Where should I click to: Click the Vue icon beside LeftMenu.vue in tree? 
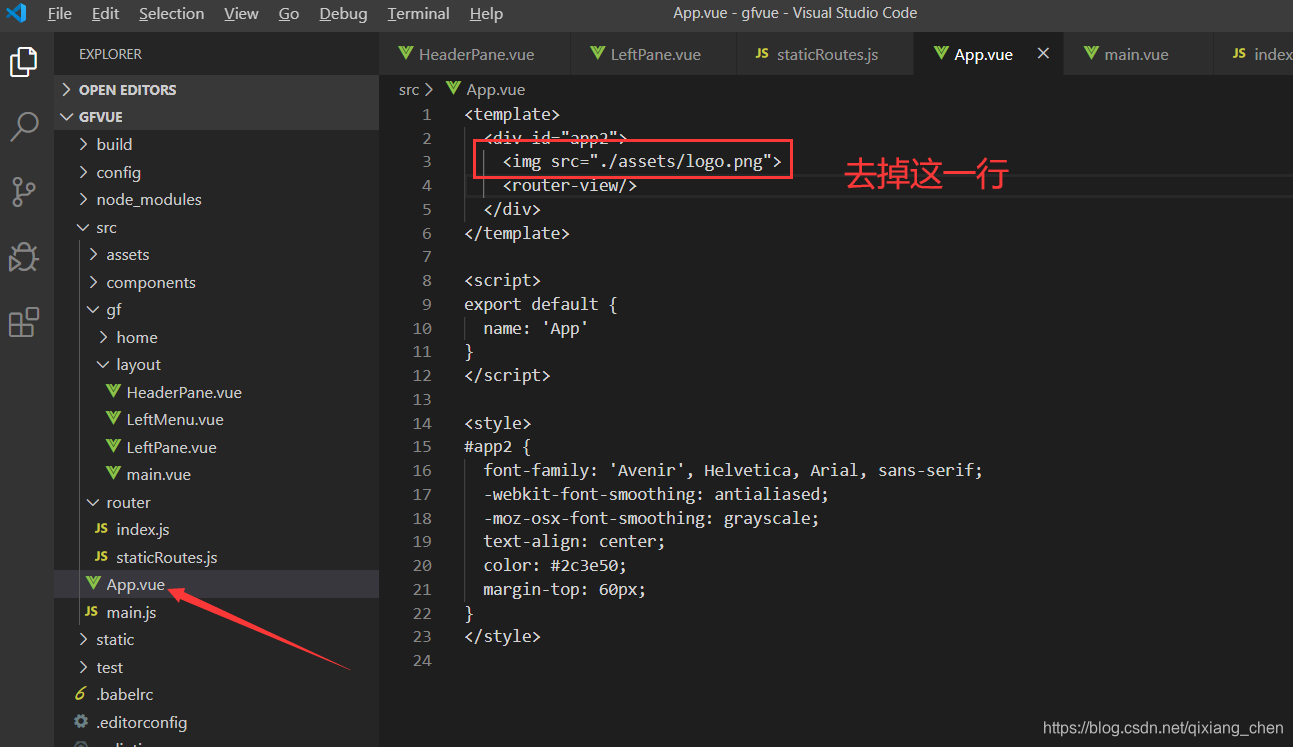(113, 420)
